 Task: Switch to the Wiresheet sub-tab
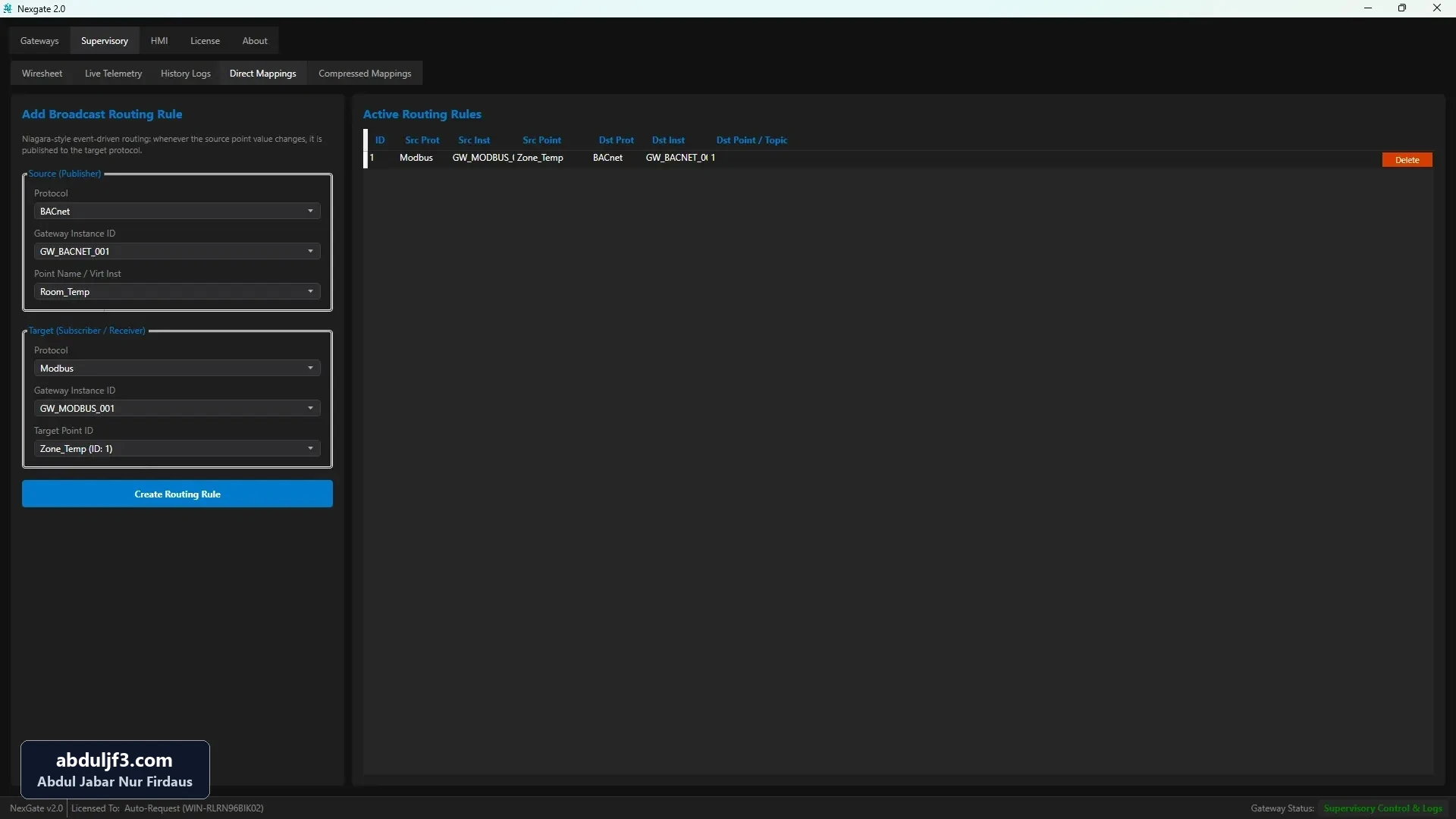click(42, 74)
